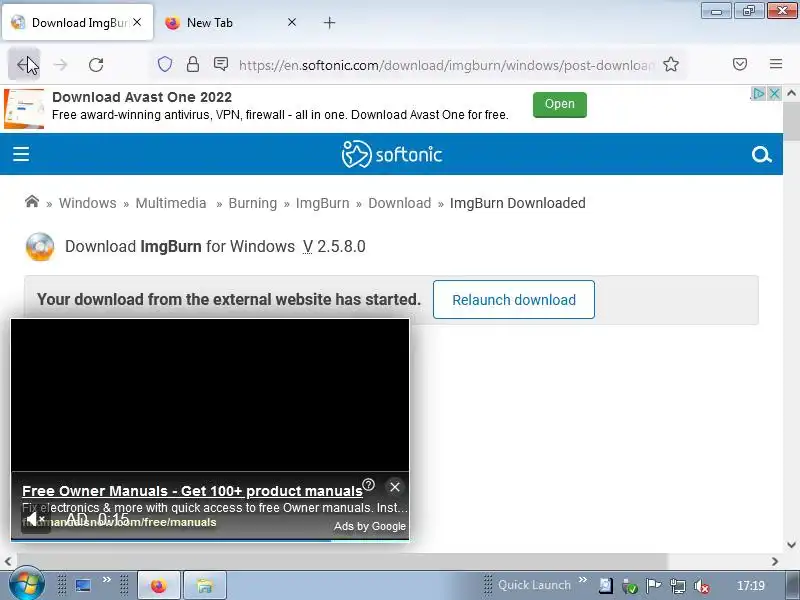Open a new browser tab with plus
This screenshot has width=800, height=600.
point(330,22)
